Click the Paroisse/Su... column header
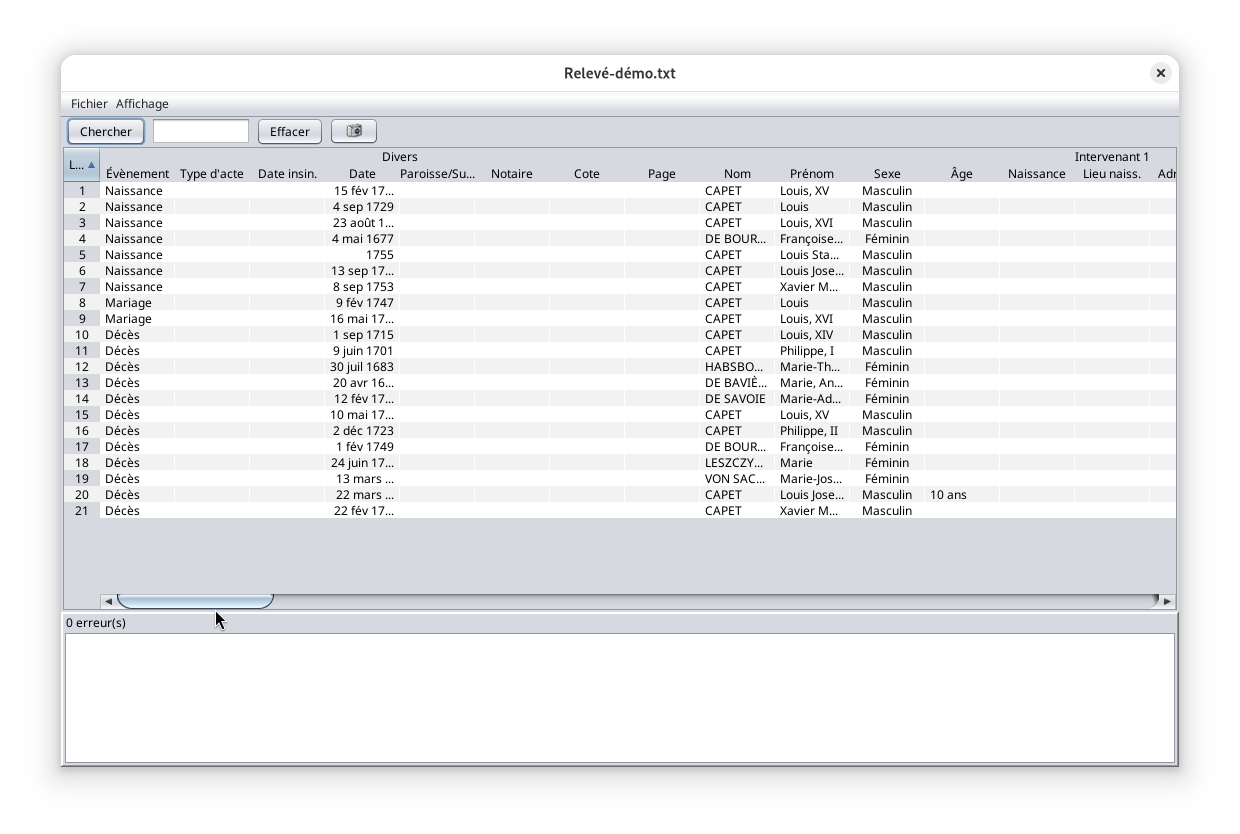1240x834 pixels. [437, 174]
